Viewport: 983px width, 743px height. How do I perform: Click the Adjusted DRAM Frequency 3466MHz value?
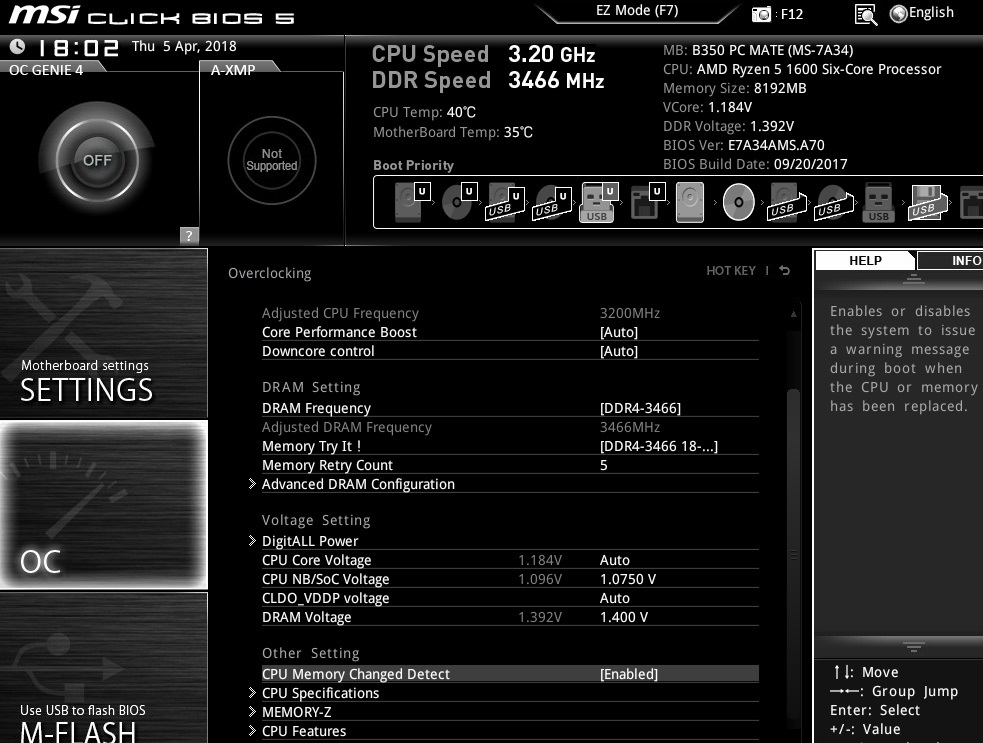[x=629, y=428]
